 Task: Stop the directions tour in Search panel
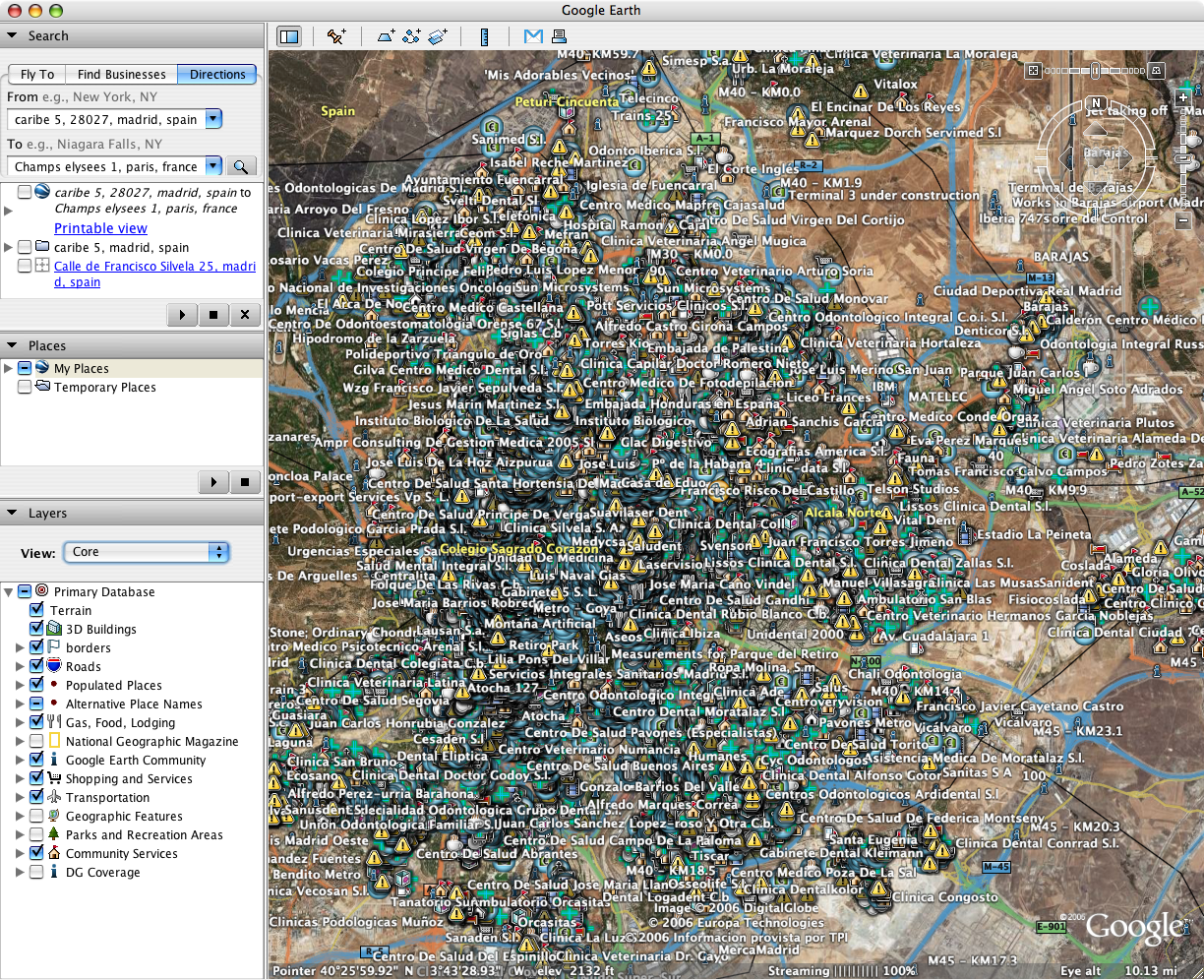tap(213, 315)
